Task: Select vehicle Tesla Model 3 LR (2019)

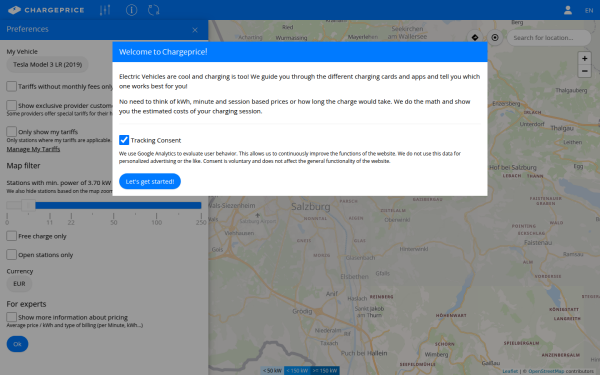Action: click(47, 64)
